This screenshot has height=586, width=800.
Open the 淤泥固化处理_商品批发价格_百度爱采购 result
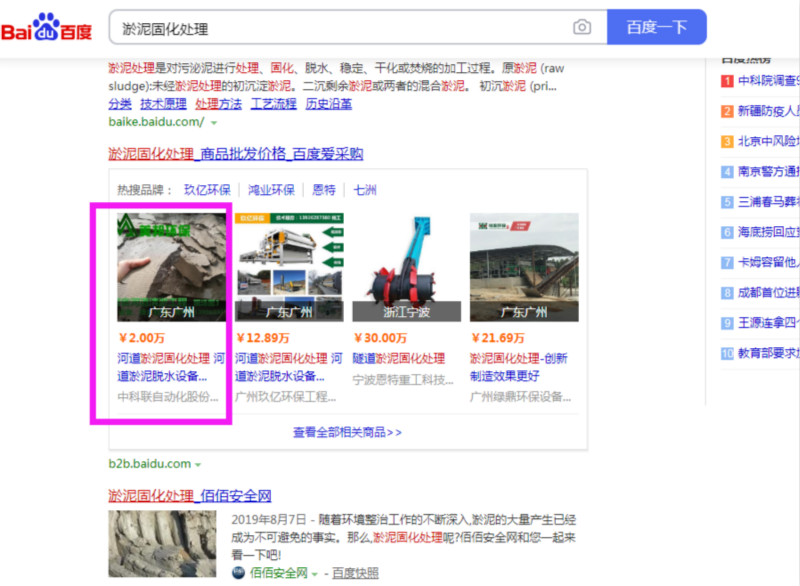(236, 154)
